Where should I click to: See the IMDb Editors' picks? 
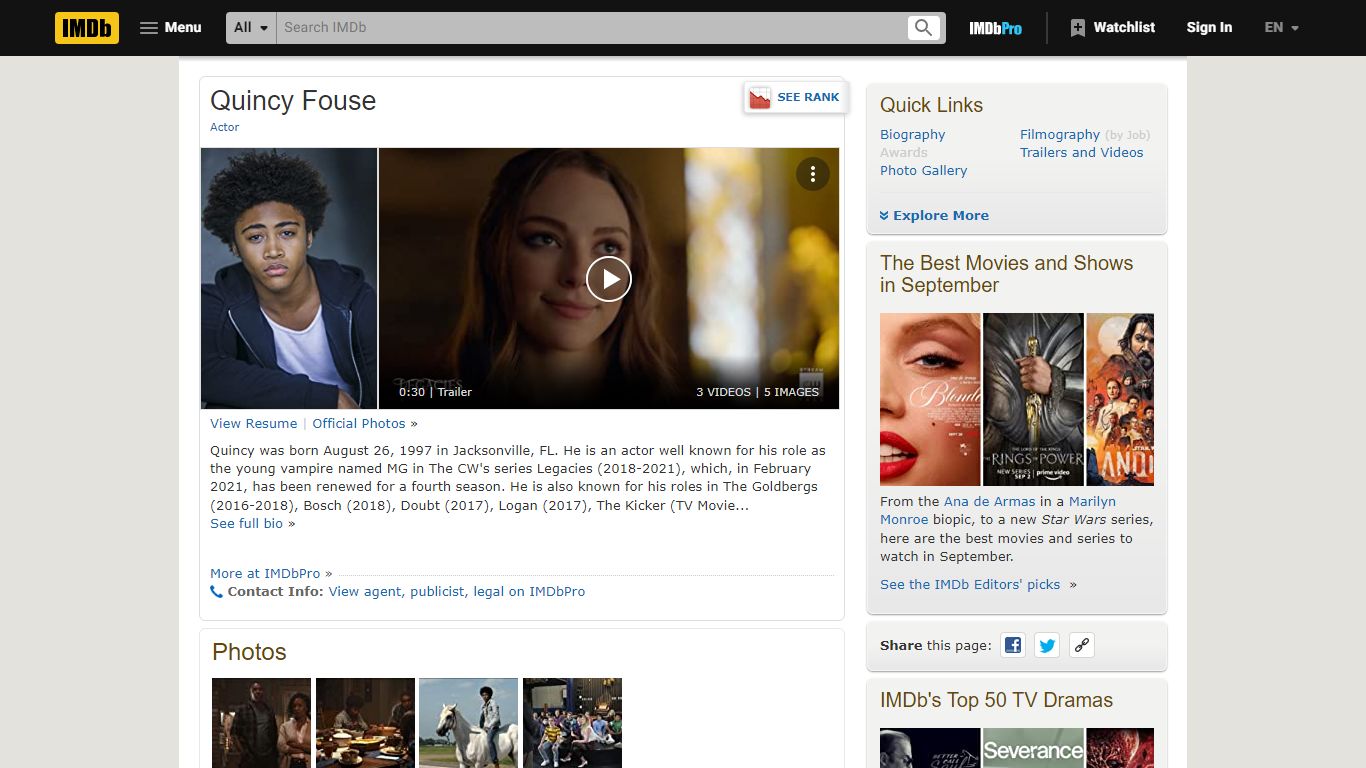970,584
